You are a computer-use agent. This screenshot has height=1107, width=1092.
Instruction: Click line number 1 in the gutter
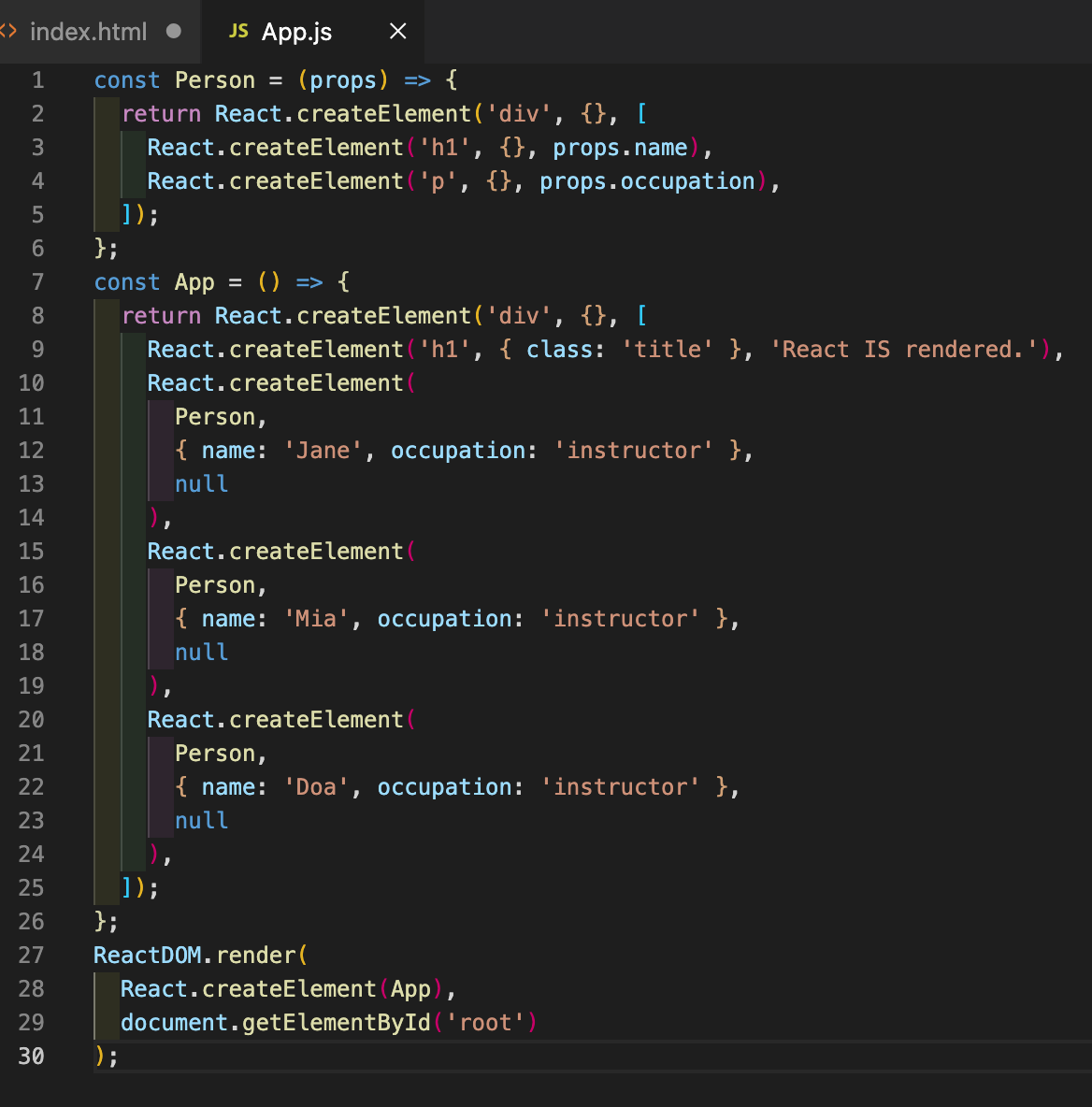click(37, 79)
